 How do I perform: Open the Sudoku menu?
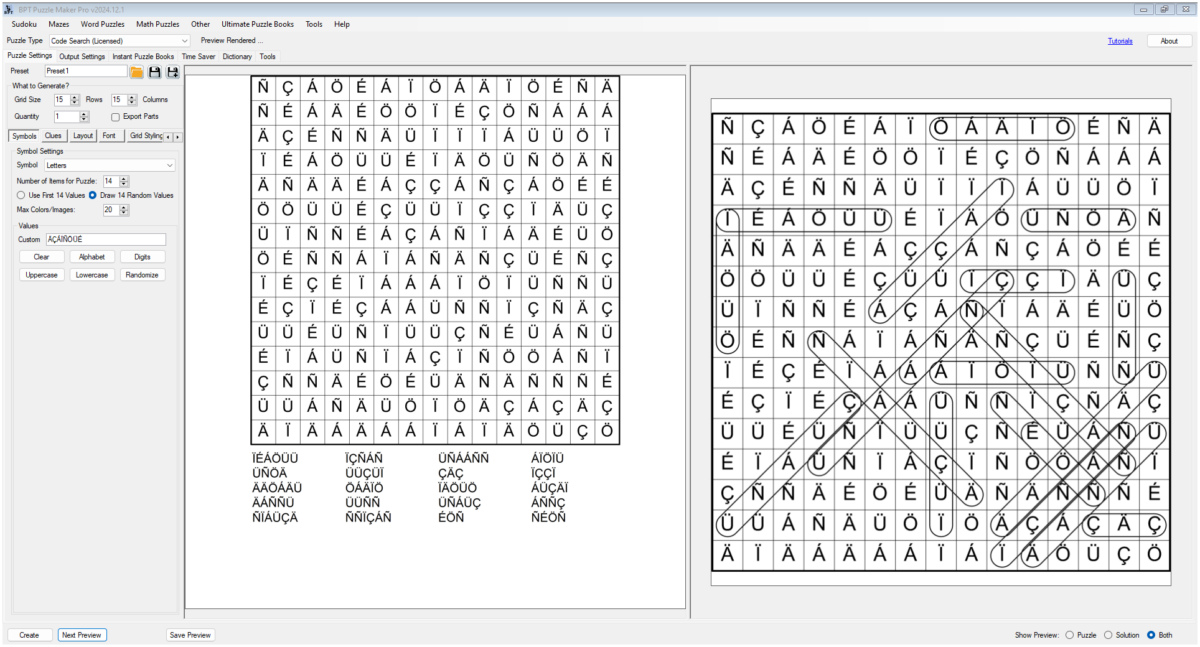[24, 23]
